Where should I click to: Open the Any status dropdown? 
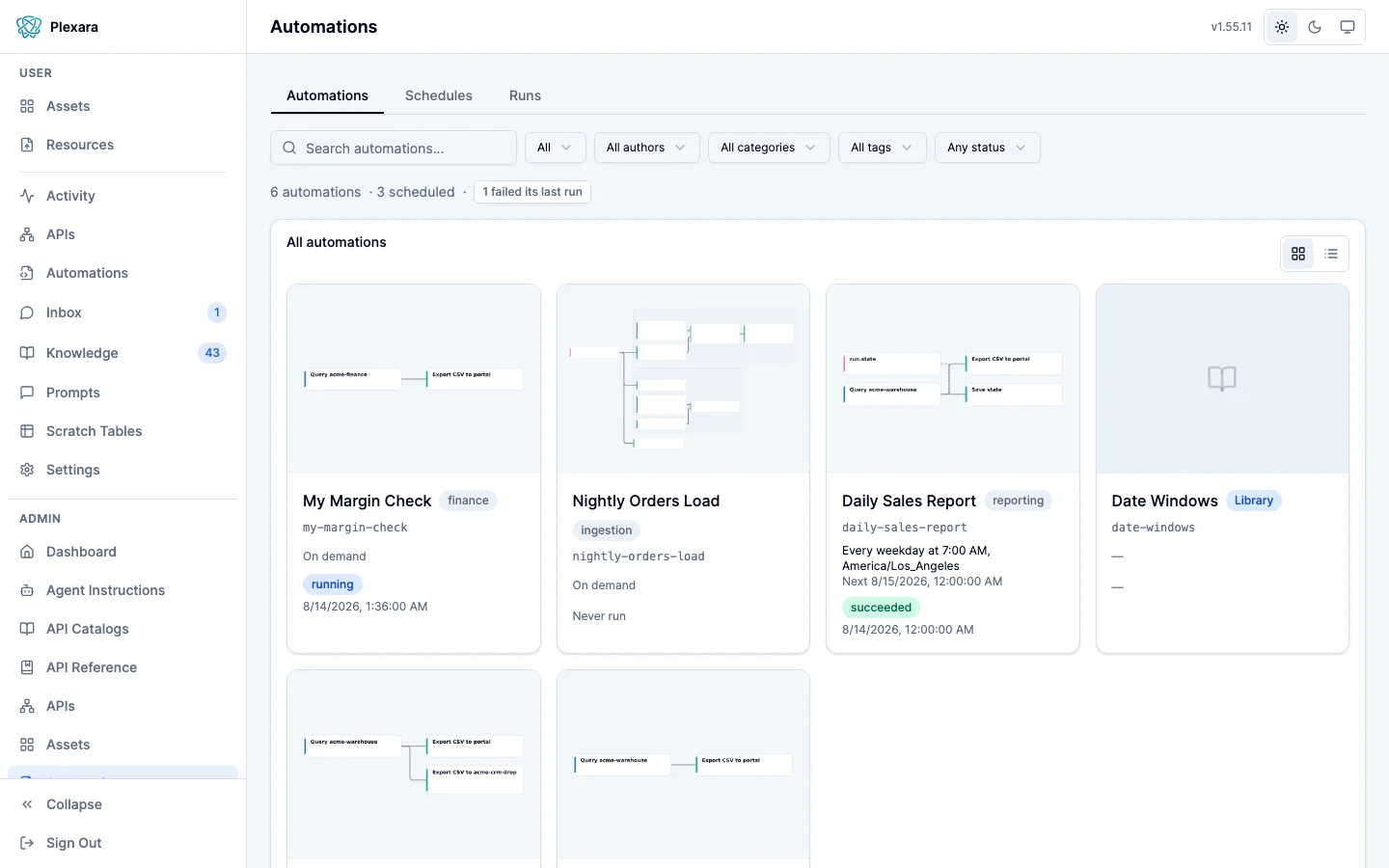987,148
